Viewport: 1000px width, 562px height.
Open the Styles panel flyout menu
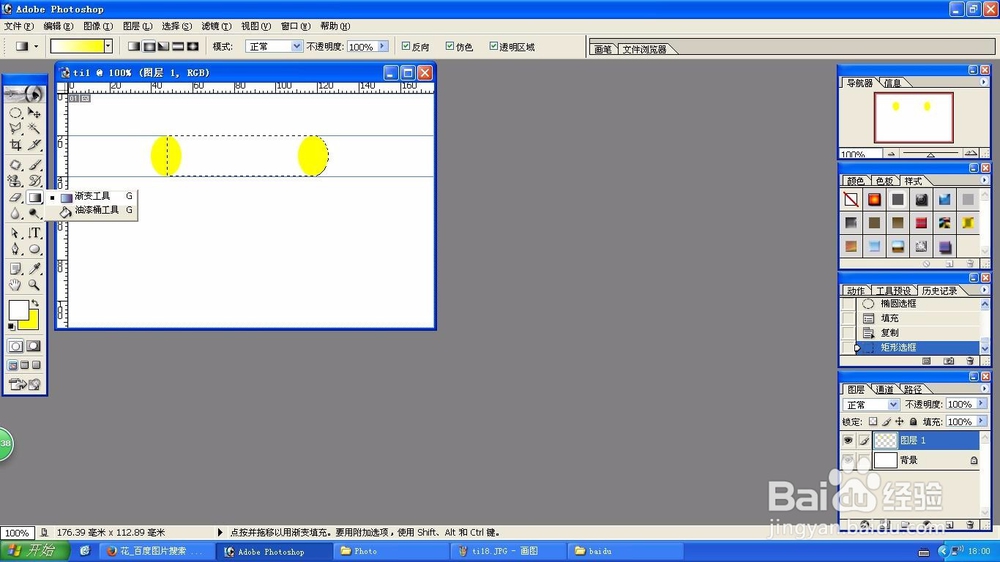[984, 180]
